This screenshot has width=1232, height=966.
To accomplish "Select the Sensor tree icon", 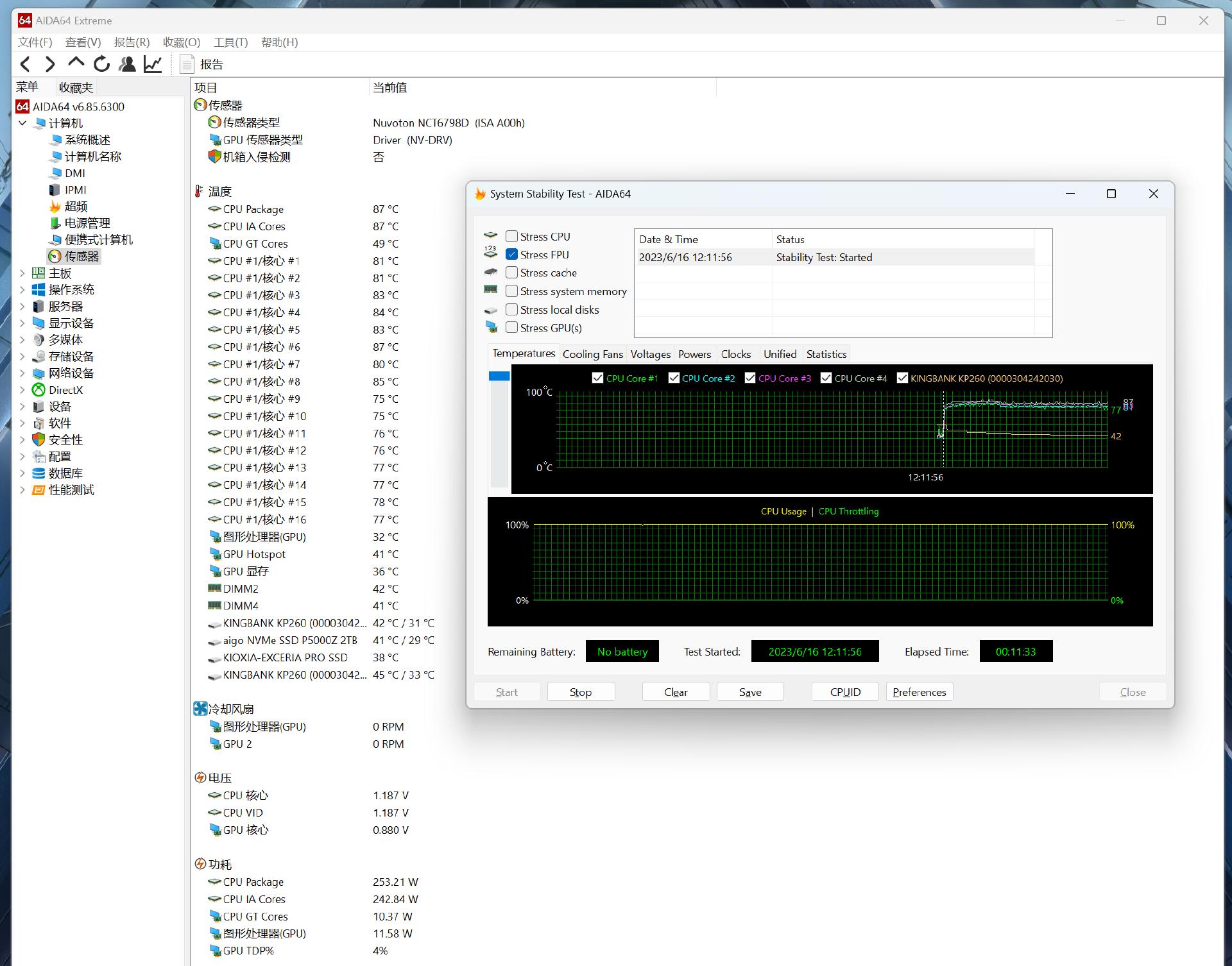I will pos(55,257).
